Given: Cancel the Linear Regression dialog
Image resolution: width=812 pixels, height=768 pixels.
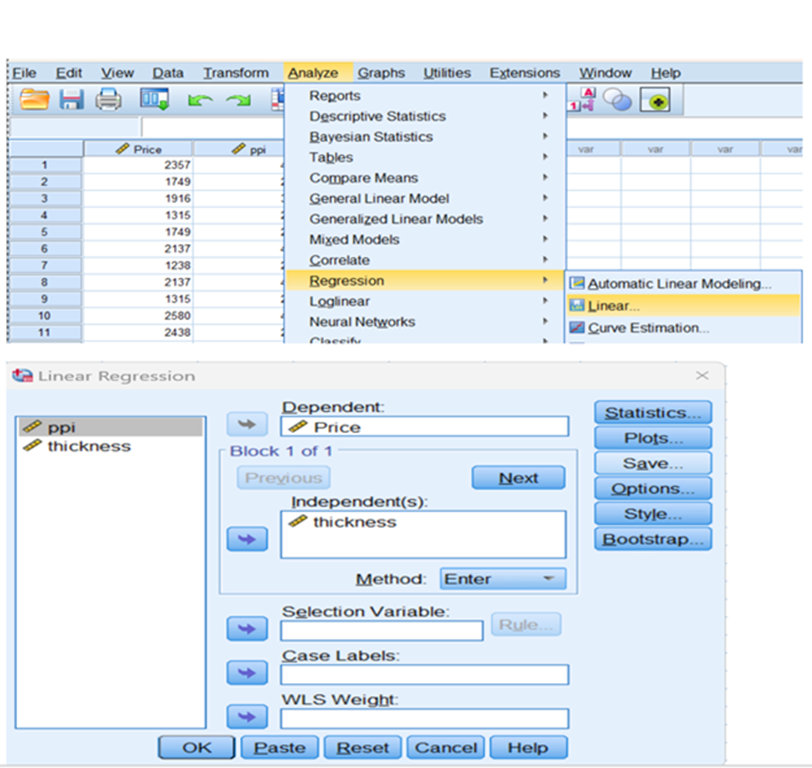Looking at the screenshot, I should coord(446,747).
